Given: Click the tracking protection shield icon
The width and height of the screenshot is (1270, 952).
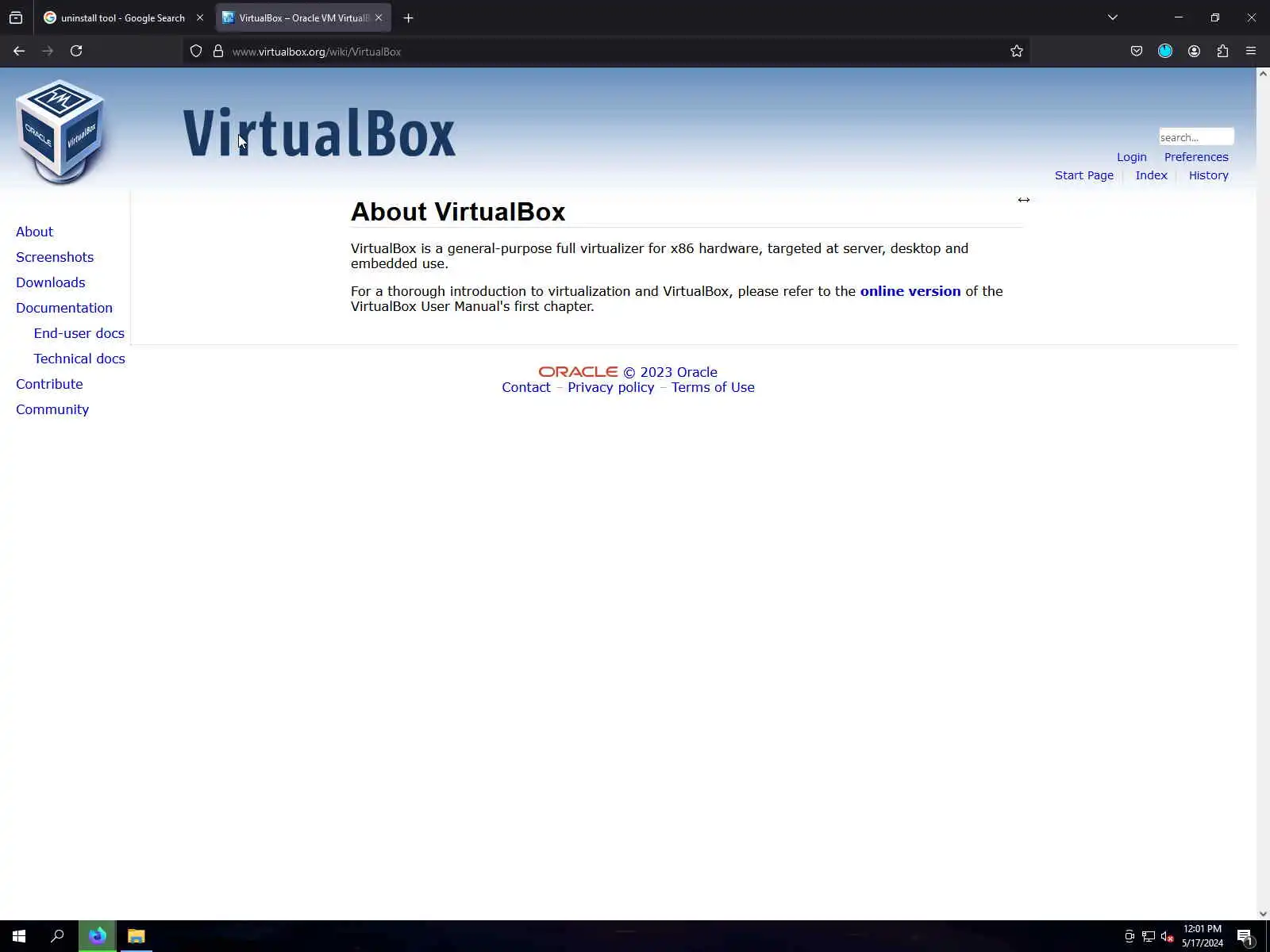Looking at the screenshot, I should tap(196, 52).
